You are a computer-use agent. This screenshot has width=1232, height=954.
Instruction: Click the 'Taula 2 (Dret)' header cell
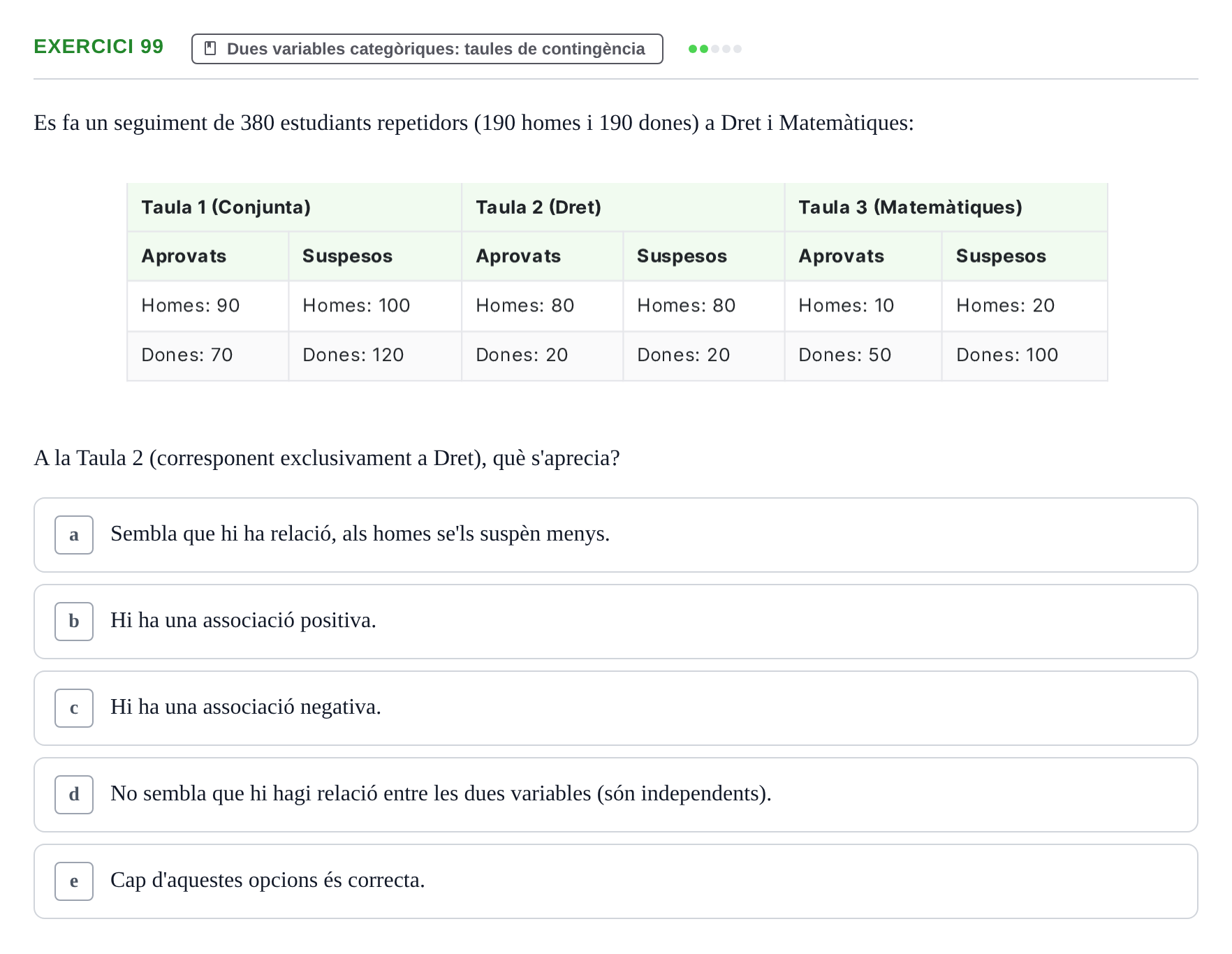(x=623, y=207)
